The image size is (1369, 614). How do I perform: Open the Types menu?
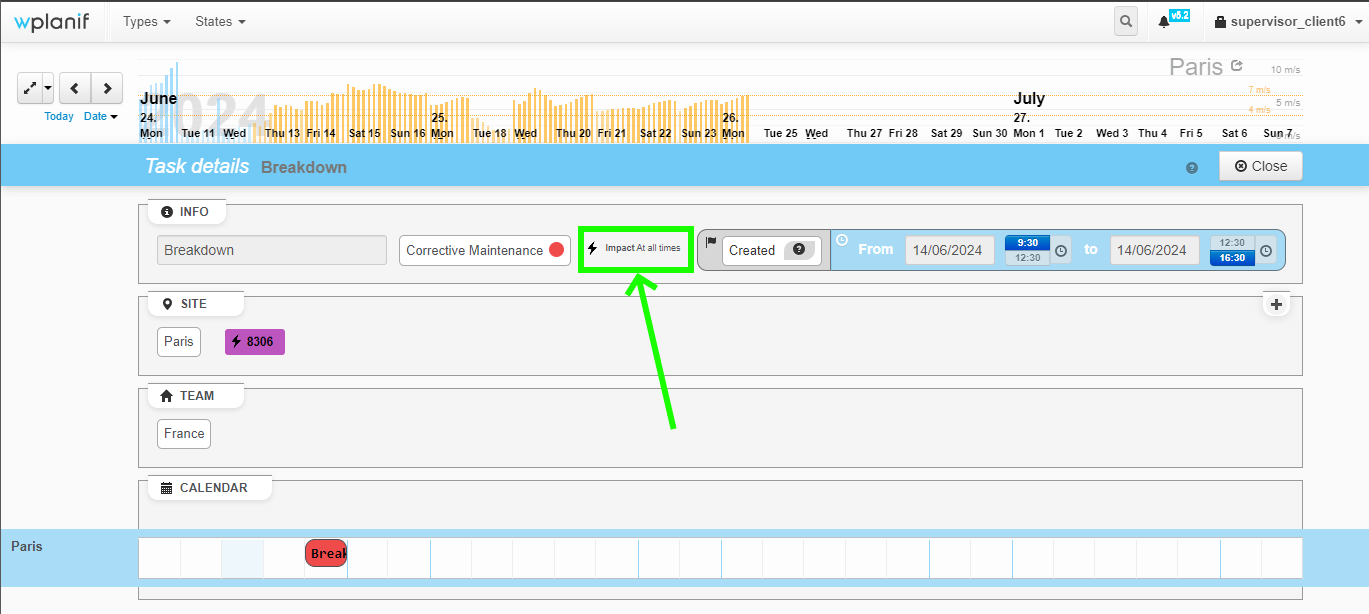point(145,21)
